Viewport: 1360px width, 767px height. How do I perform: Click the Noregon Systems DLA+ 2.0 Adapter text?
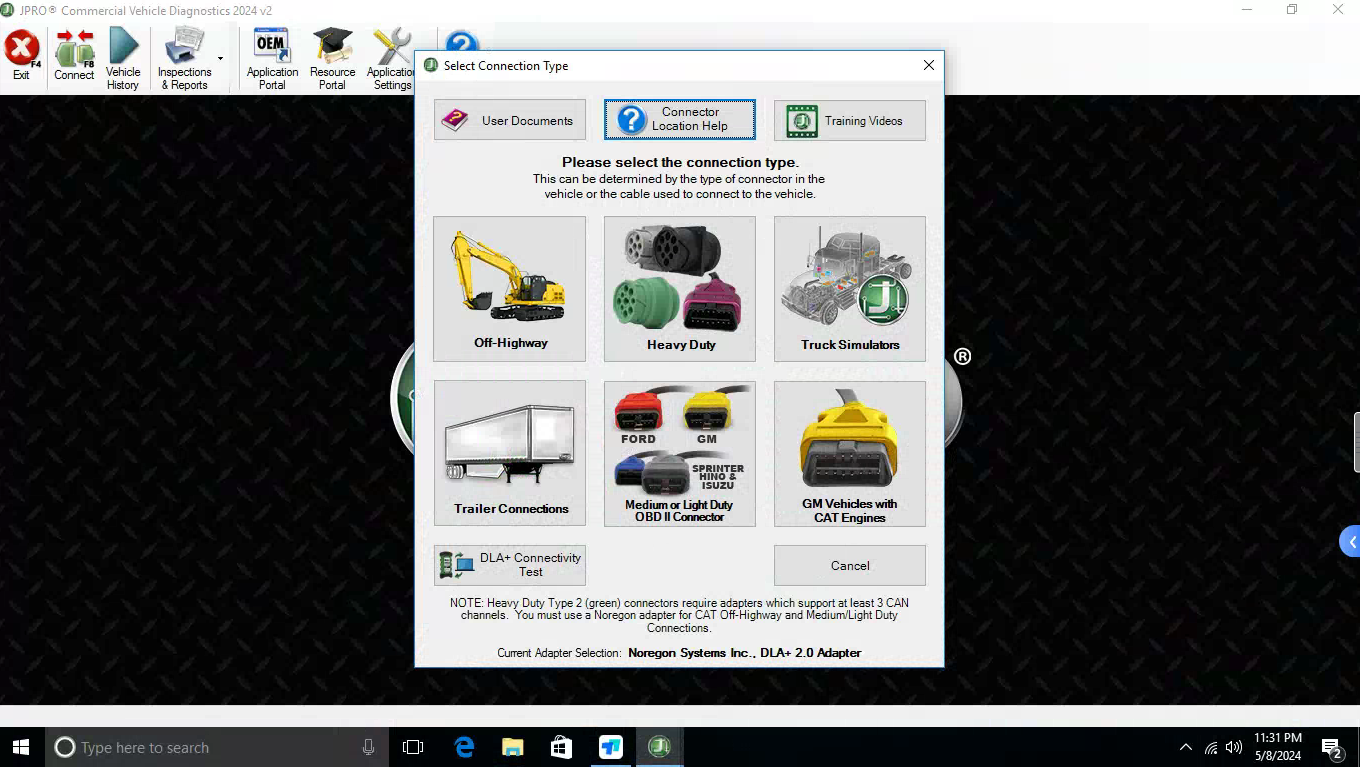[x=744, y=653]
